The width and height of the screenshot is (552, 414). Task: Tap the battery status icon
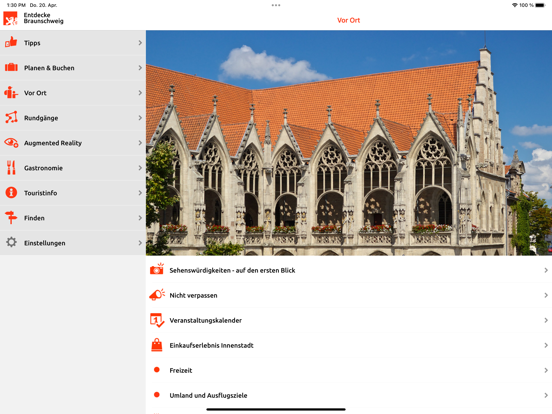click(540, 5)
